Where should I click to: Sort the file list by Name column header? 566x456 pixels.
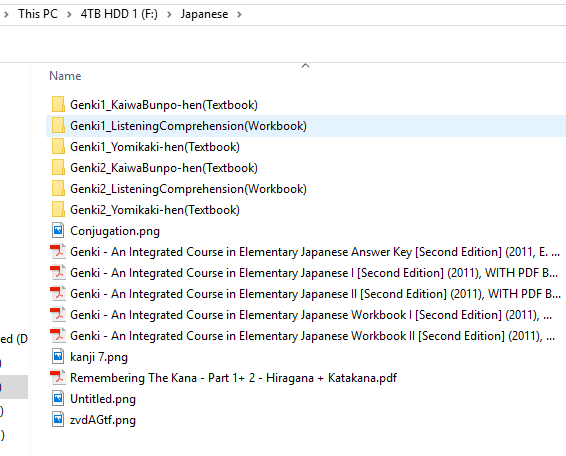point(65,76)
